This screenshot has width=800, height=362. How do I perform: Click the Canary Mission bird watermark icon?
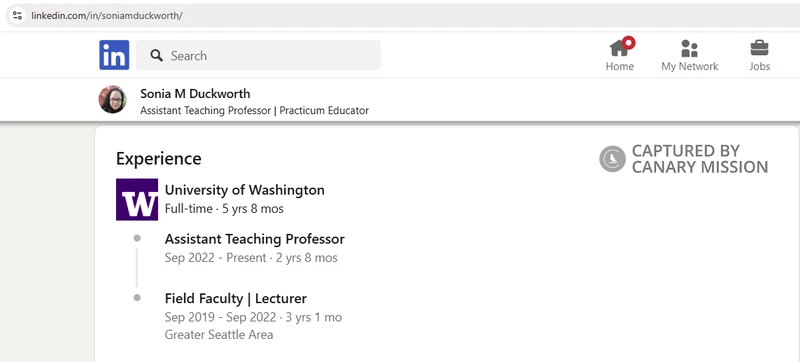(612, 159)
